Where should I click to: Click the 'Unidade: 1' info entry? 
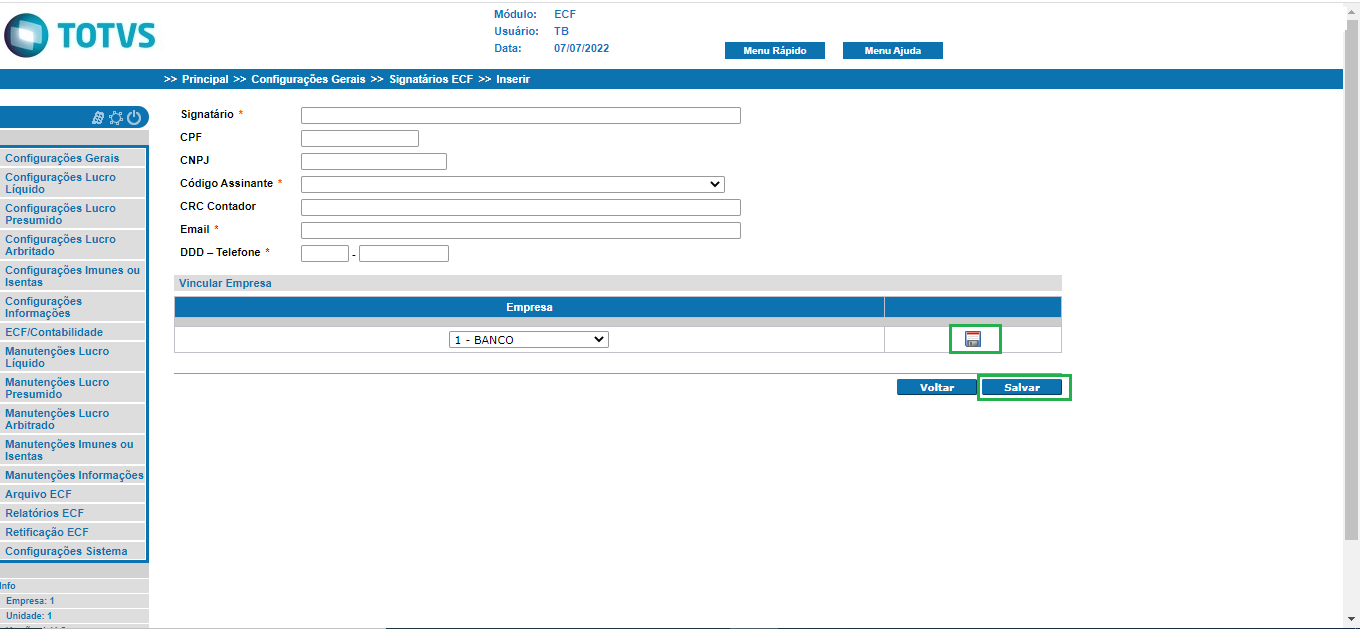pos(29,616)
